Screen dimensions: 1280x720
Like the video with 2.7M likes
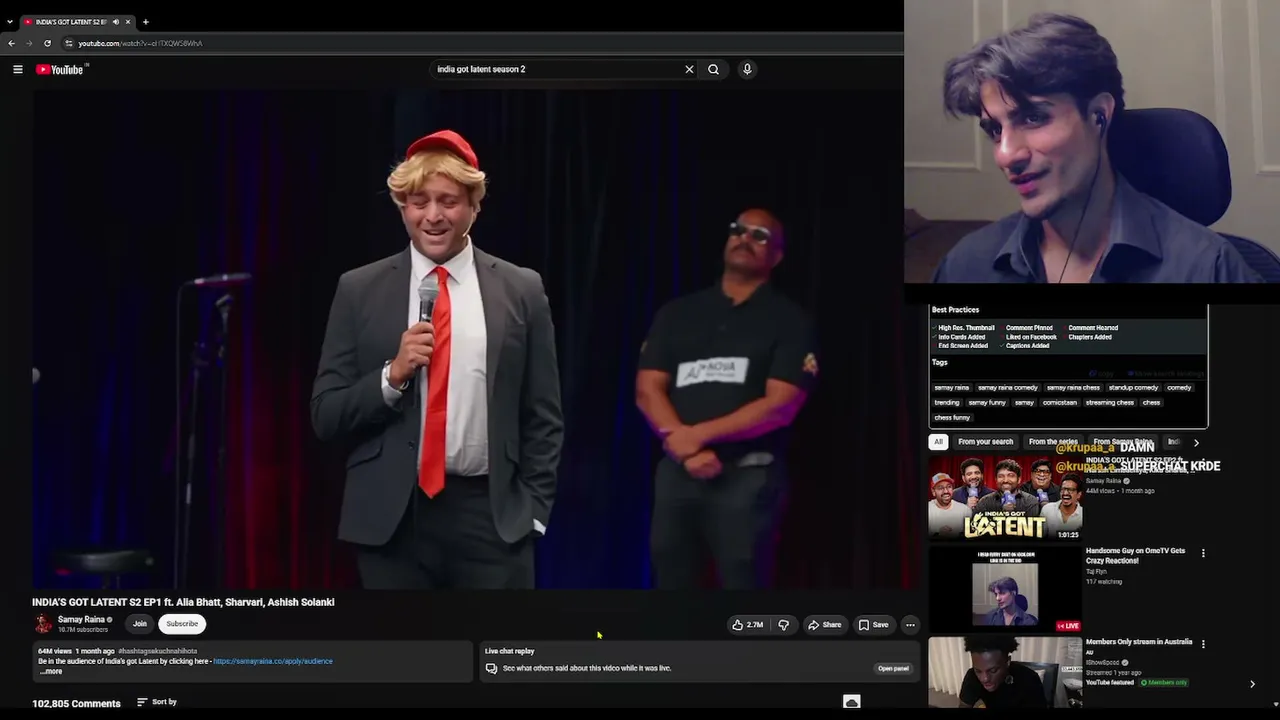point(747,625)
